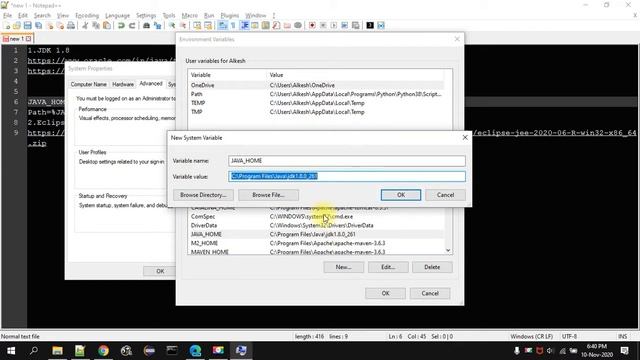Open the Windows Start menu
The image size is (640, 360).
point(11,350)
